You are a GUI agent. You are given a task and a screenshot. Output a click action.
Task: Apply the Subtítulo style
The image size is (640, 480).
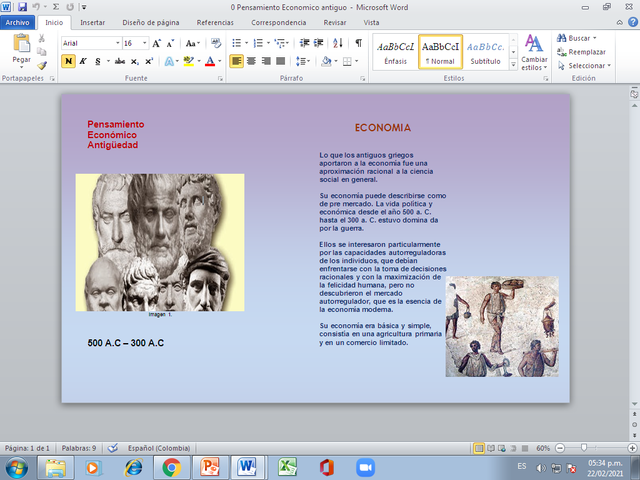pos(485,52)
